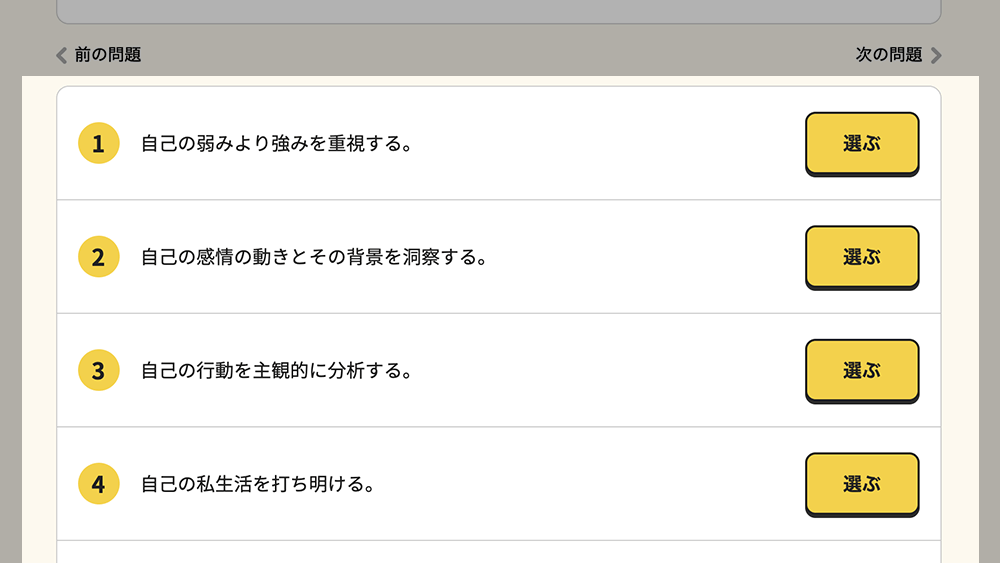Select the yellow number 3 badge
The width and height of the screenshot is (1000, 563).
coord(98,370)
